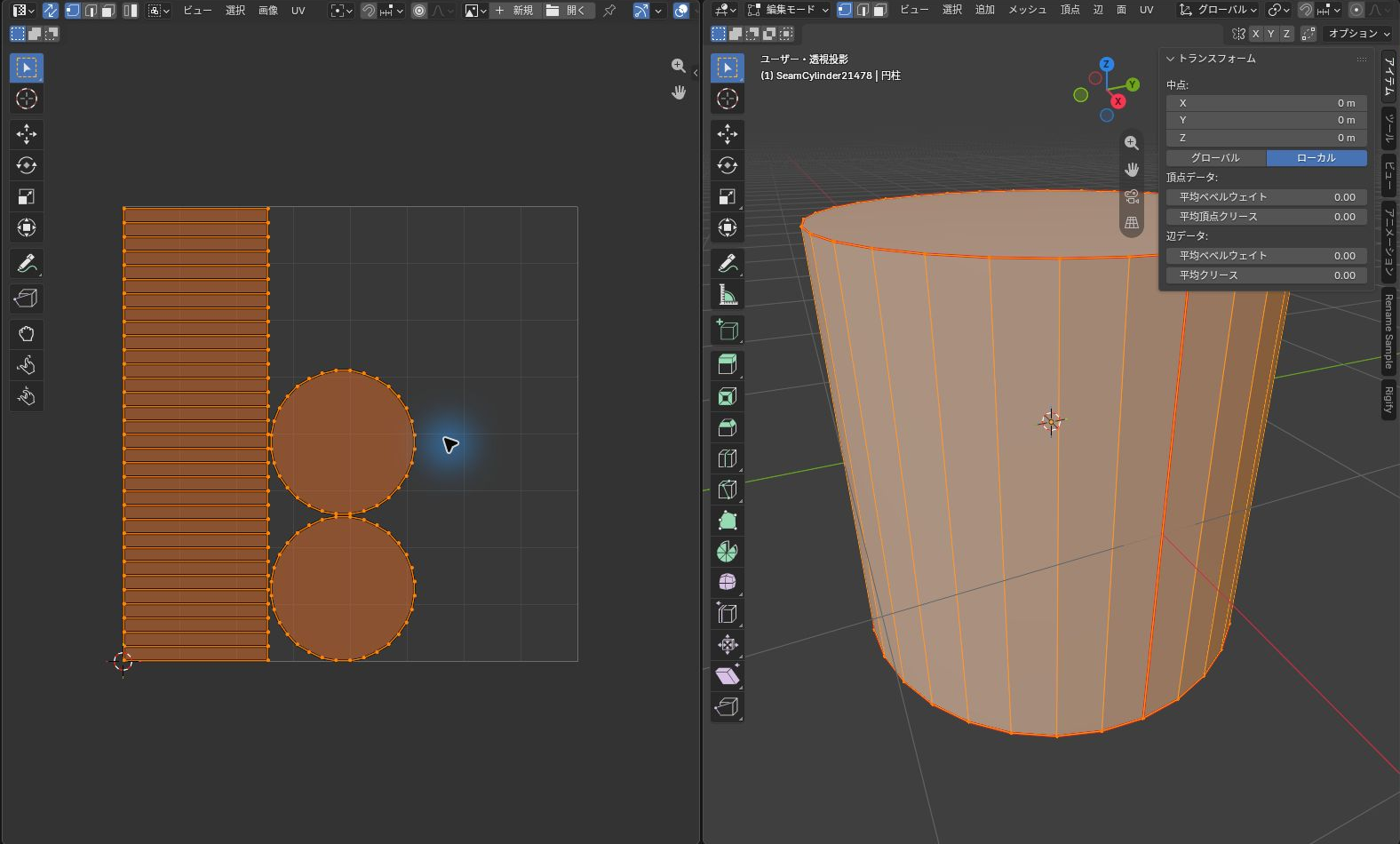Activate the Rip Region tool in 3D viewport
This screenshot has height=844, width=1400.
click(728, 707)
